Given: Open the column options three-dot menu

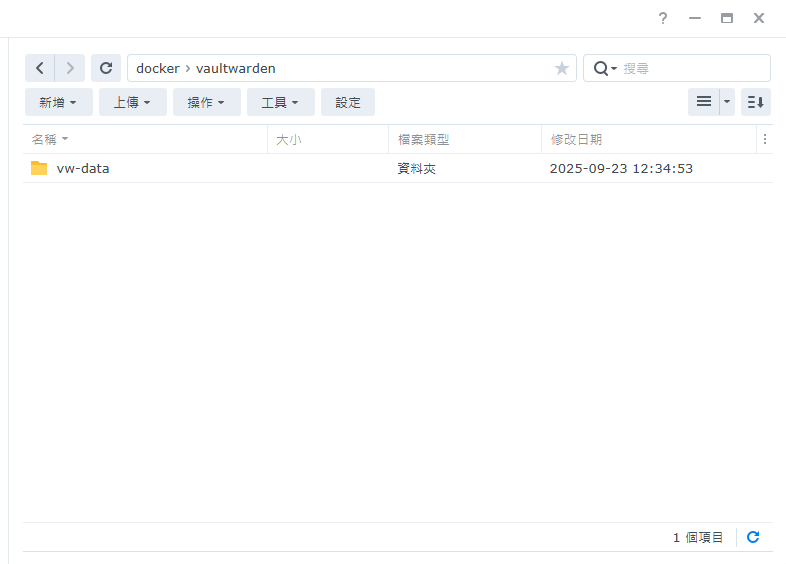Looking at the screenshot, I should [765, 139].
